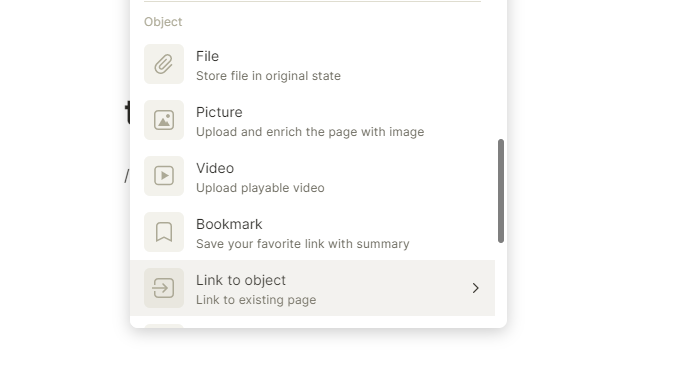The width and height of the screenshot is (688, 389).
Task: Click the File paperclip icon
Action: (164, 64)
